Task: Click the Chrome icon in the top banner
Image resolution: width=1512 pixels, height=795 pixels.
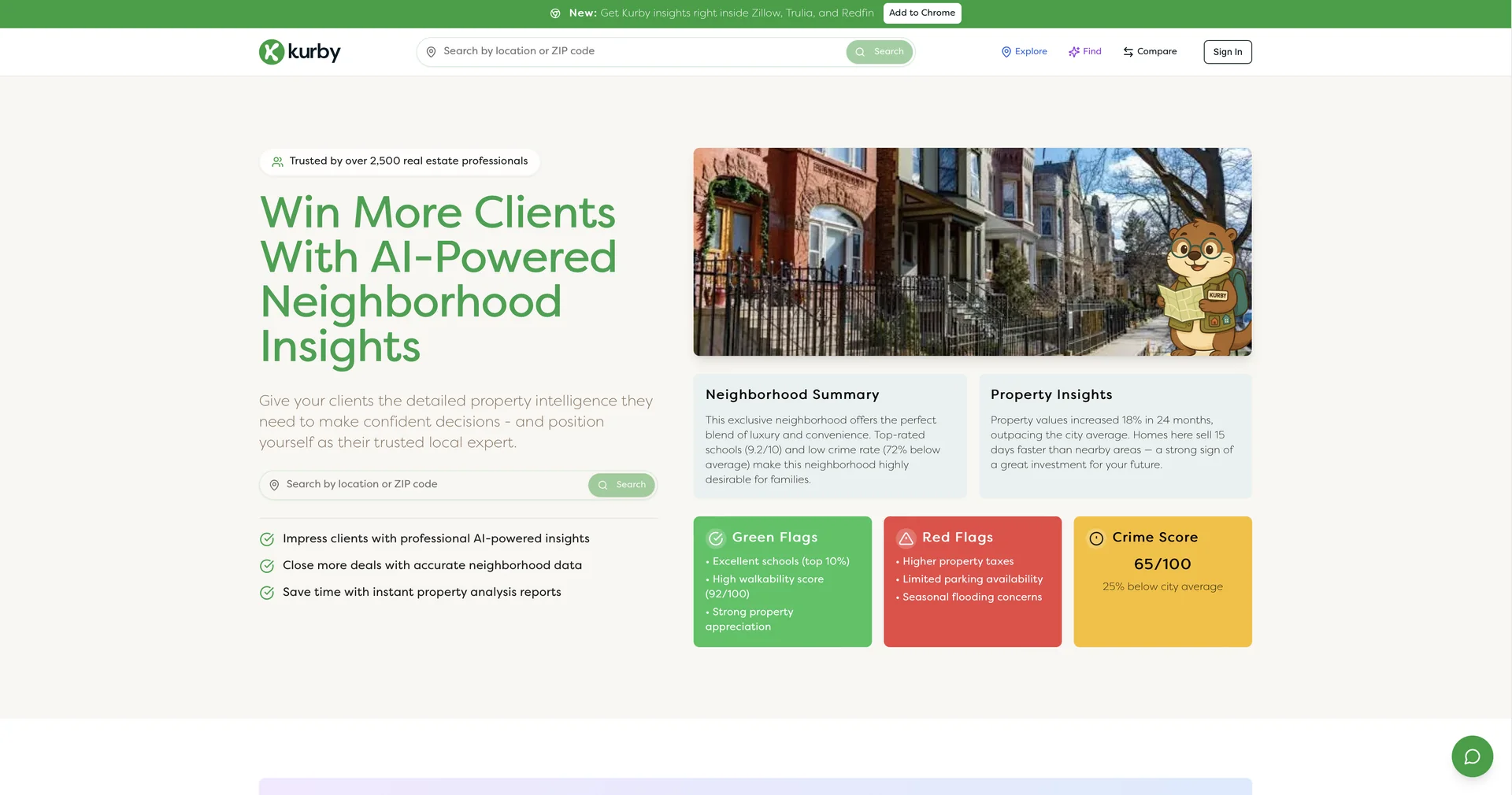Action: [555, 13]
